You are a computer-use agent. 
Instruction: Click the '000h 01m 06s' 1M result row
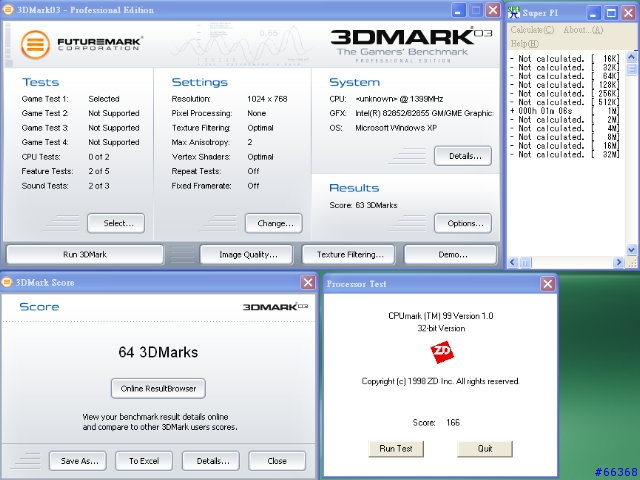(x=564, y=111)
